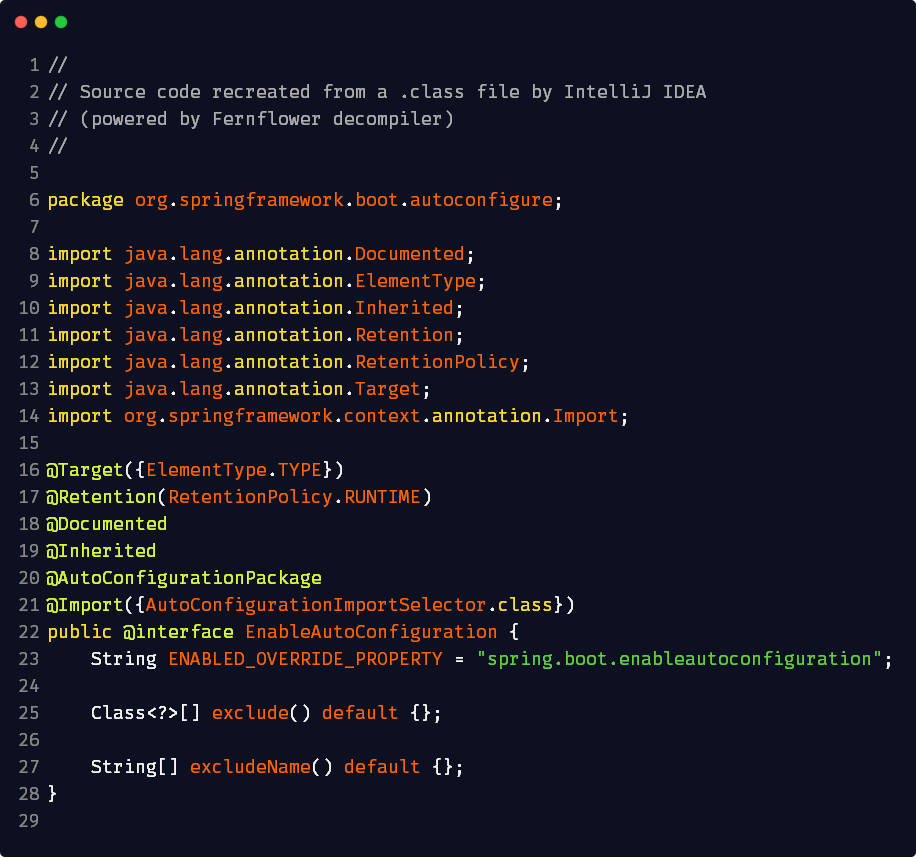Click the yellow minimize traffic light button

[x=40, y=21]
